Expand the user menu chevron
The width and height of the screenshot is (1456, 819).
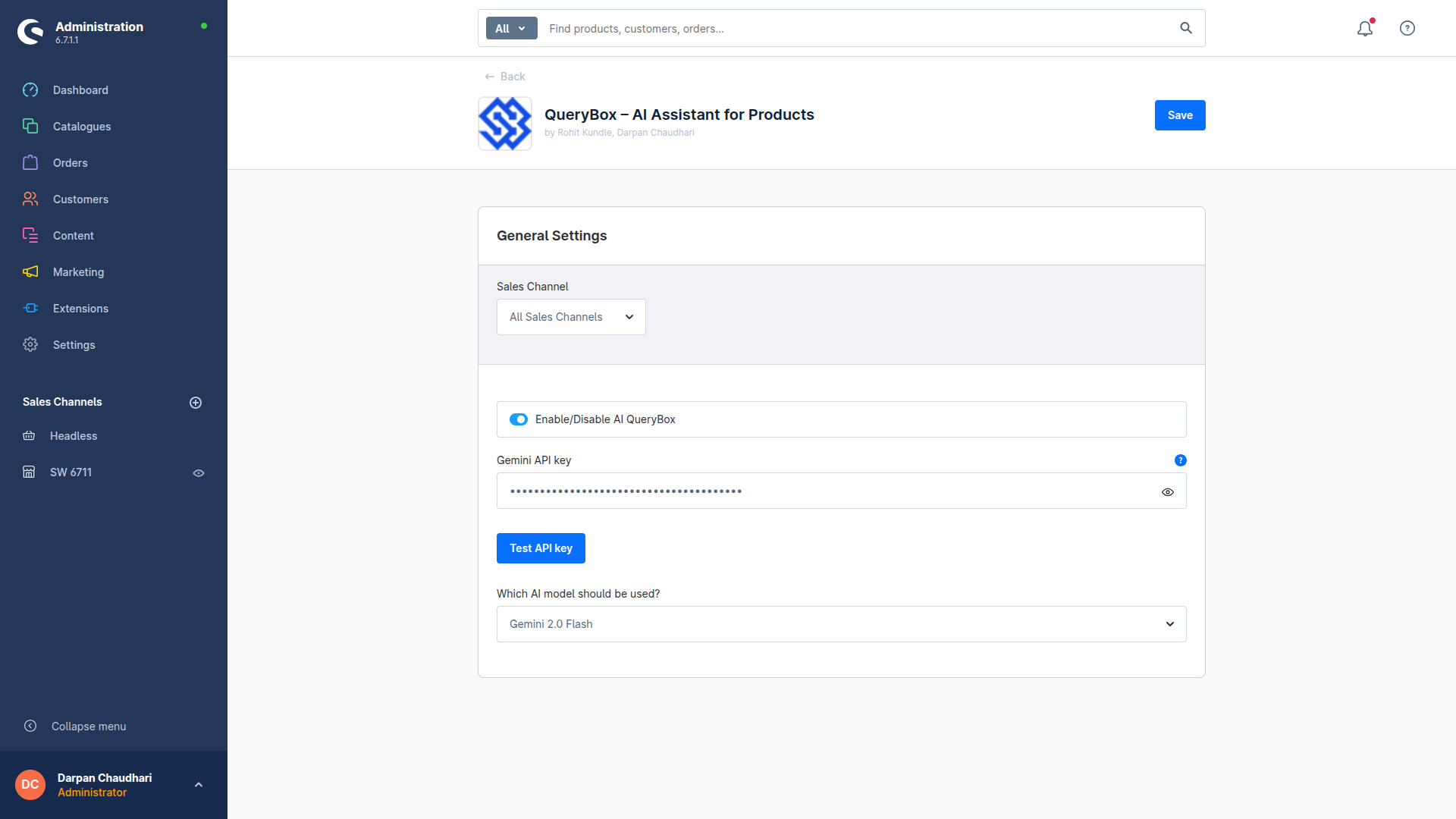pos(199,785)
